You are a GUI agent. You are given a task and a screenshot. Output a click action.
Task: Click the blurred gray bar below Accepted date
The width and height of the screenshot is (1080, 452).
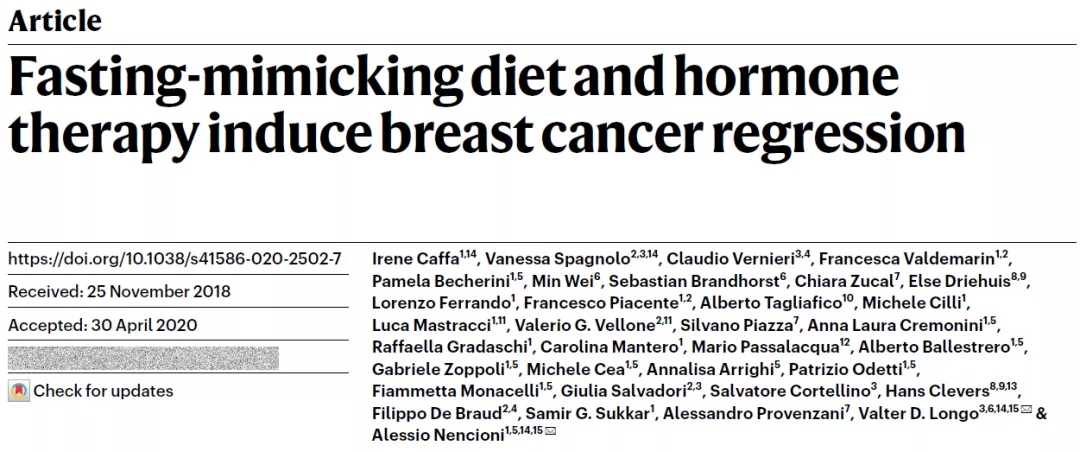point(143,358)
